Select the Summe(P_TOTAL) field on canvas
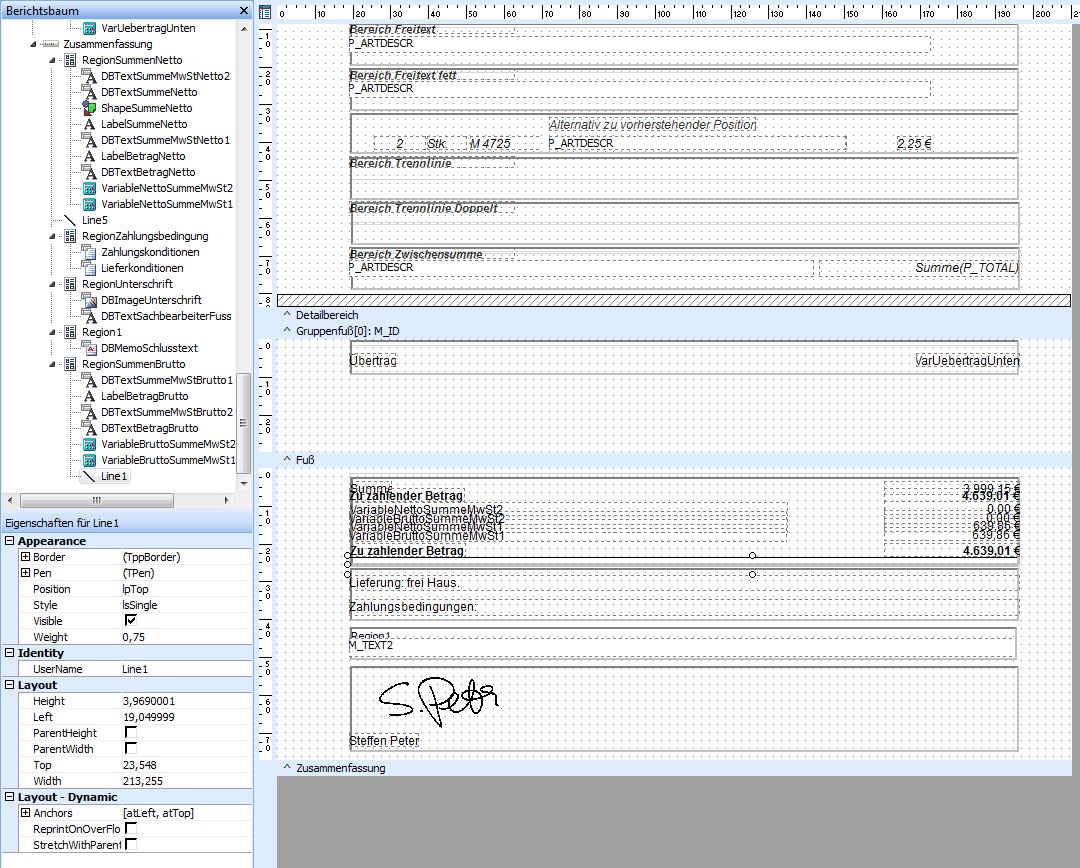This screenshot has height=868, width=1080. pyautogui.click(x=920, y=268)
